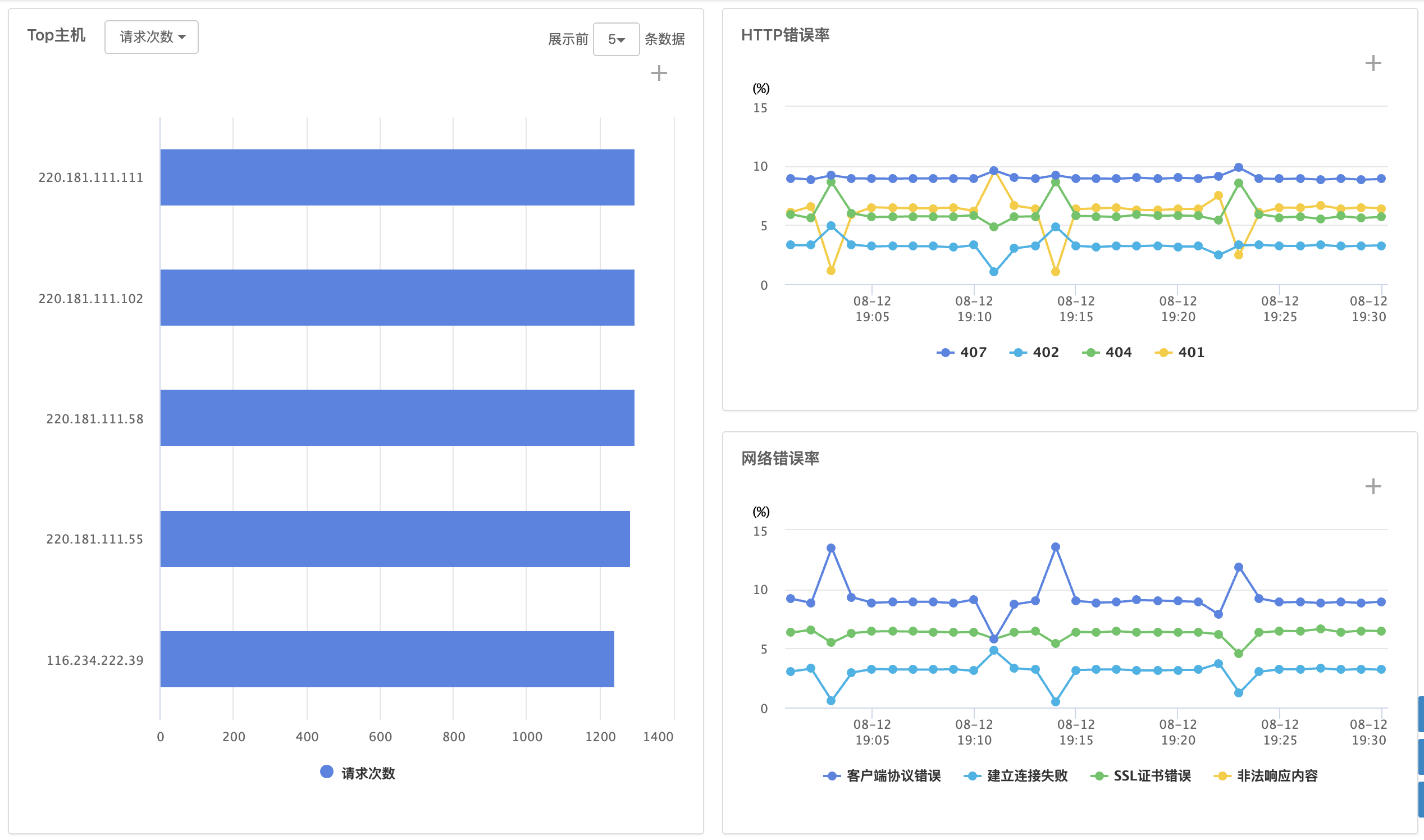Viewport: 1424px width, 840px height.
Task: Click the plus icon in HTTP错误率 panel
Action: click(1373, 63)
